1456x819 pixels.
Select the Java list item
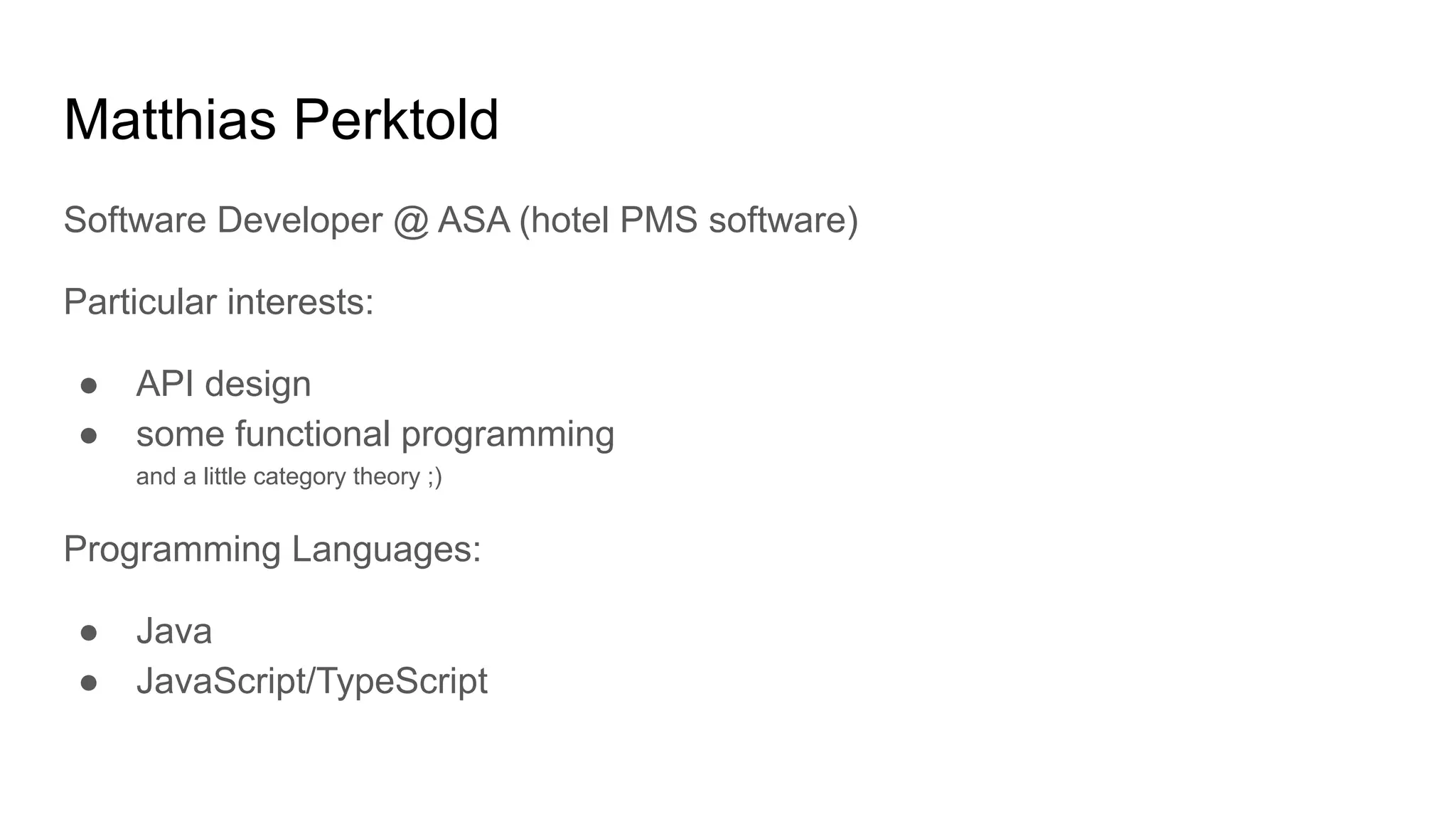click(174, 631)
